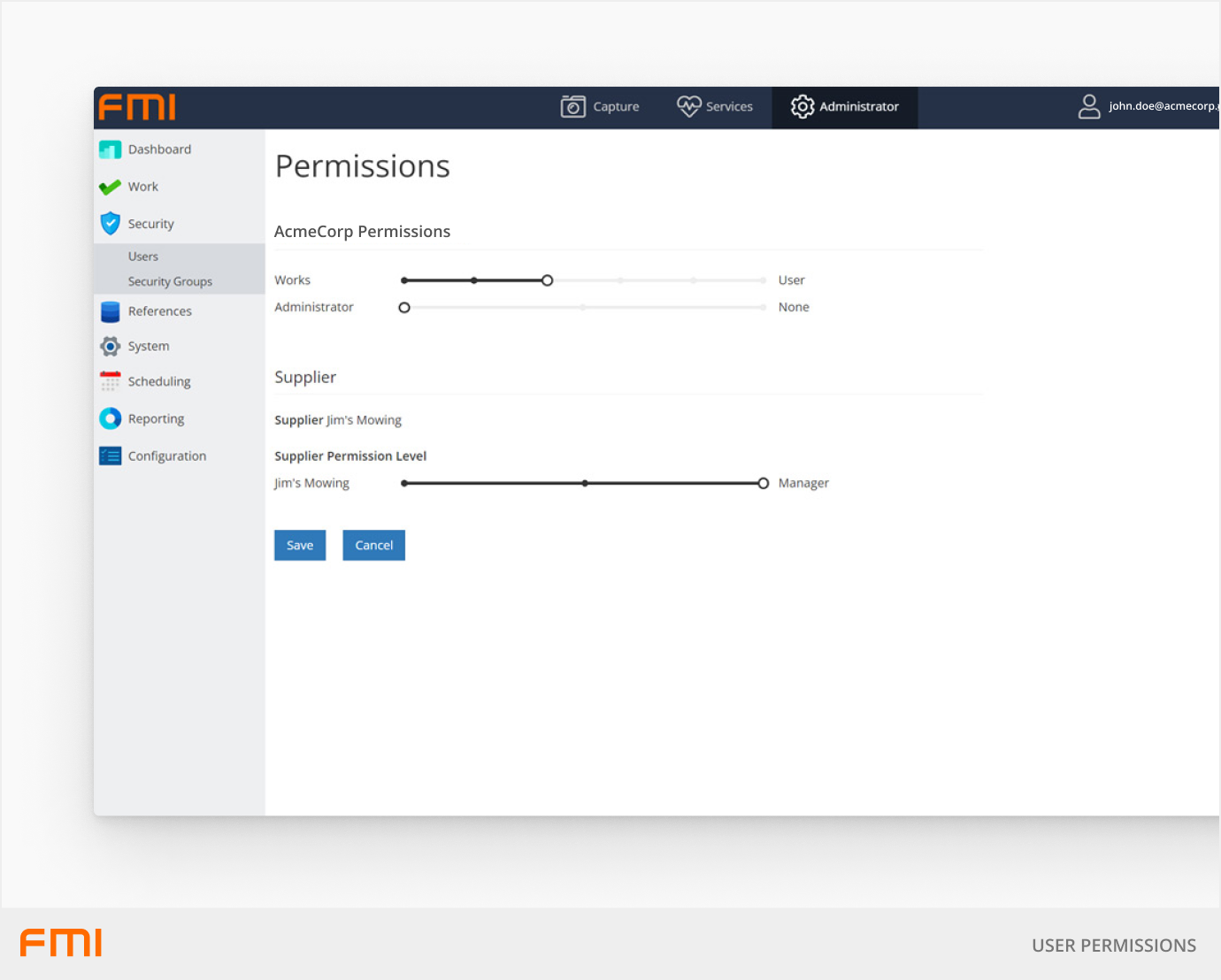Click the Jim's Mowing slider handle
The image size is (1221, 980).
point(763,483)
